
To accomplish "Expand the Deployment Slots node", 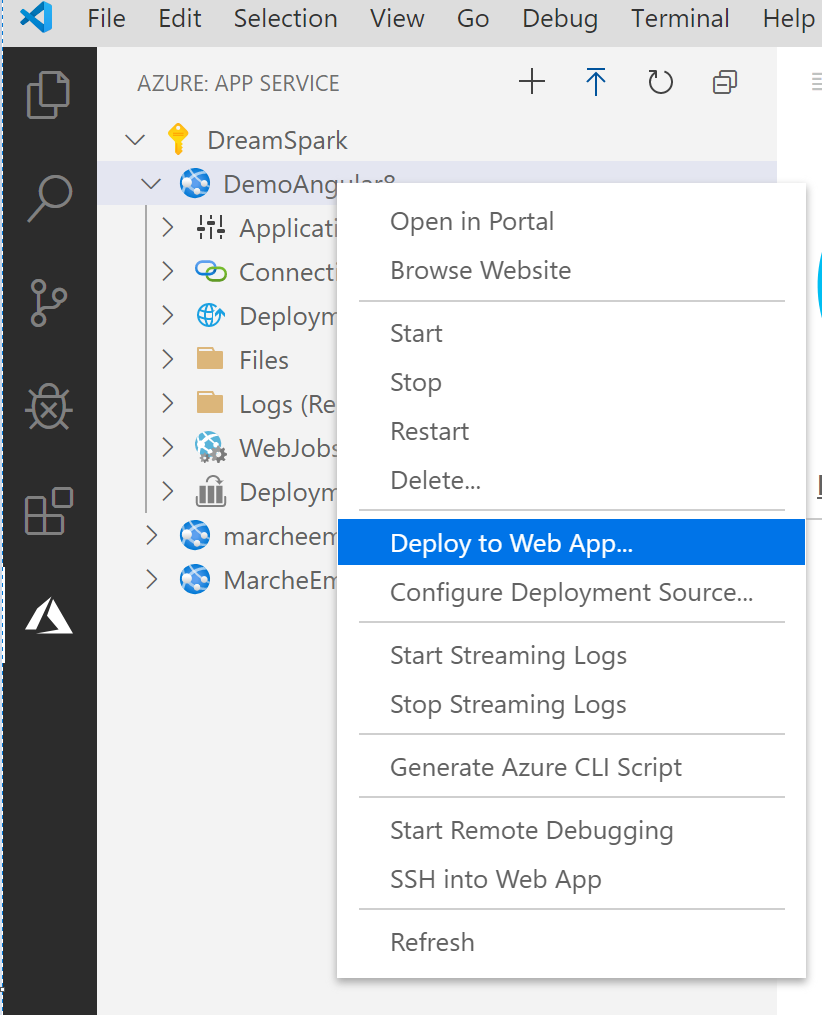I will (168, 491).
